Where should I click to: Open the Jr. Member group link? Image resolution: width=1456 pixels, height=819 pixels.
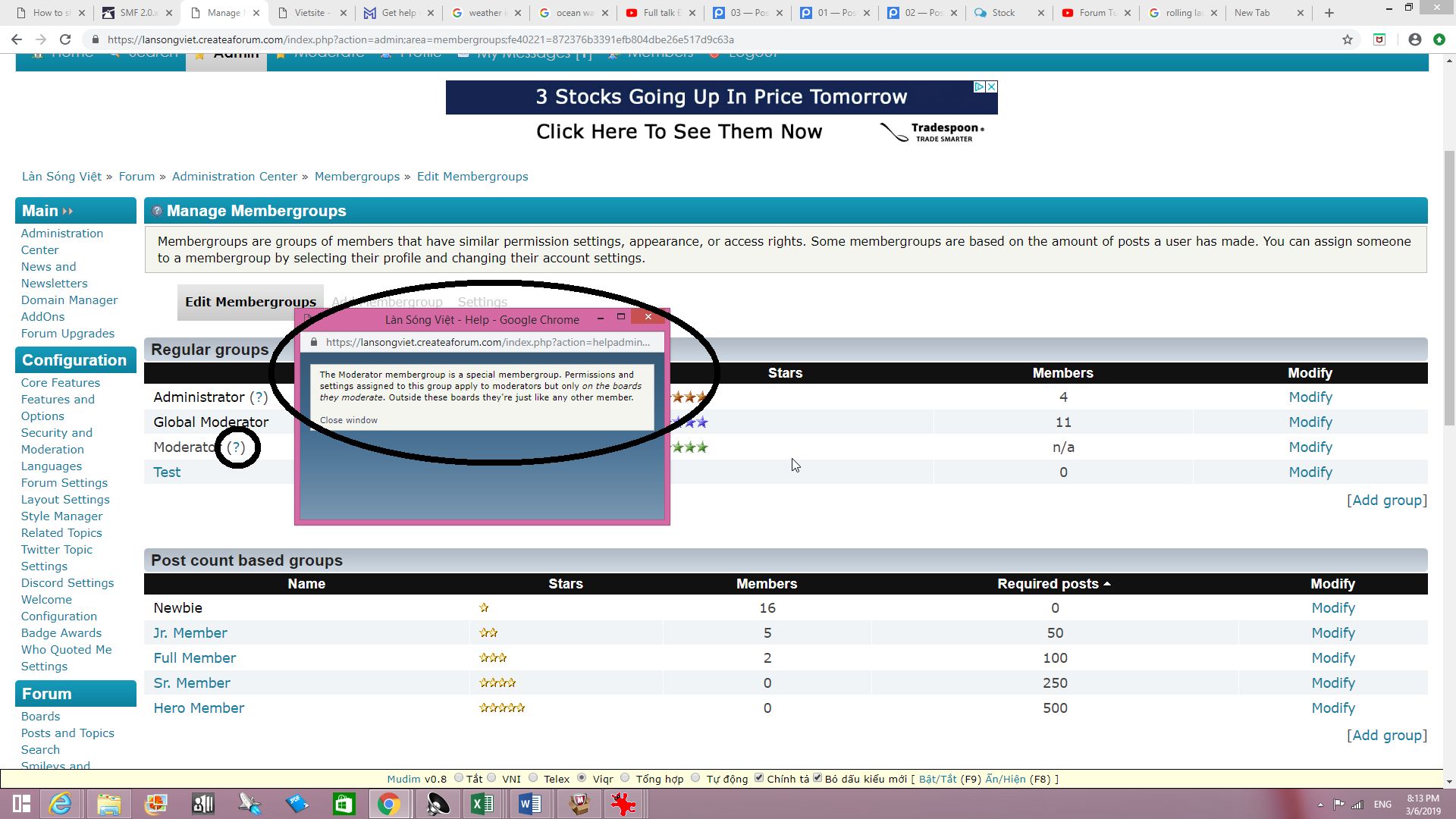coord(190,633)
